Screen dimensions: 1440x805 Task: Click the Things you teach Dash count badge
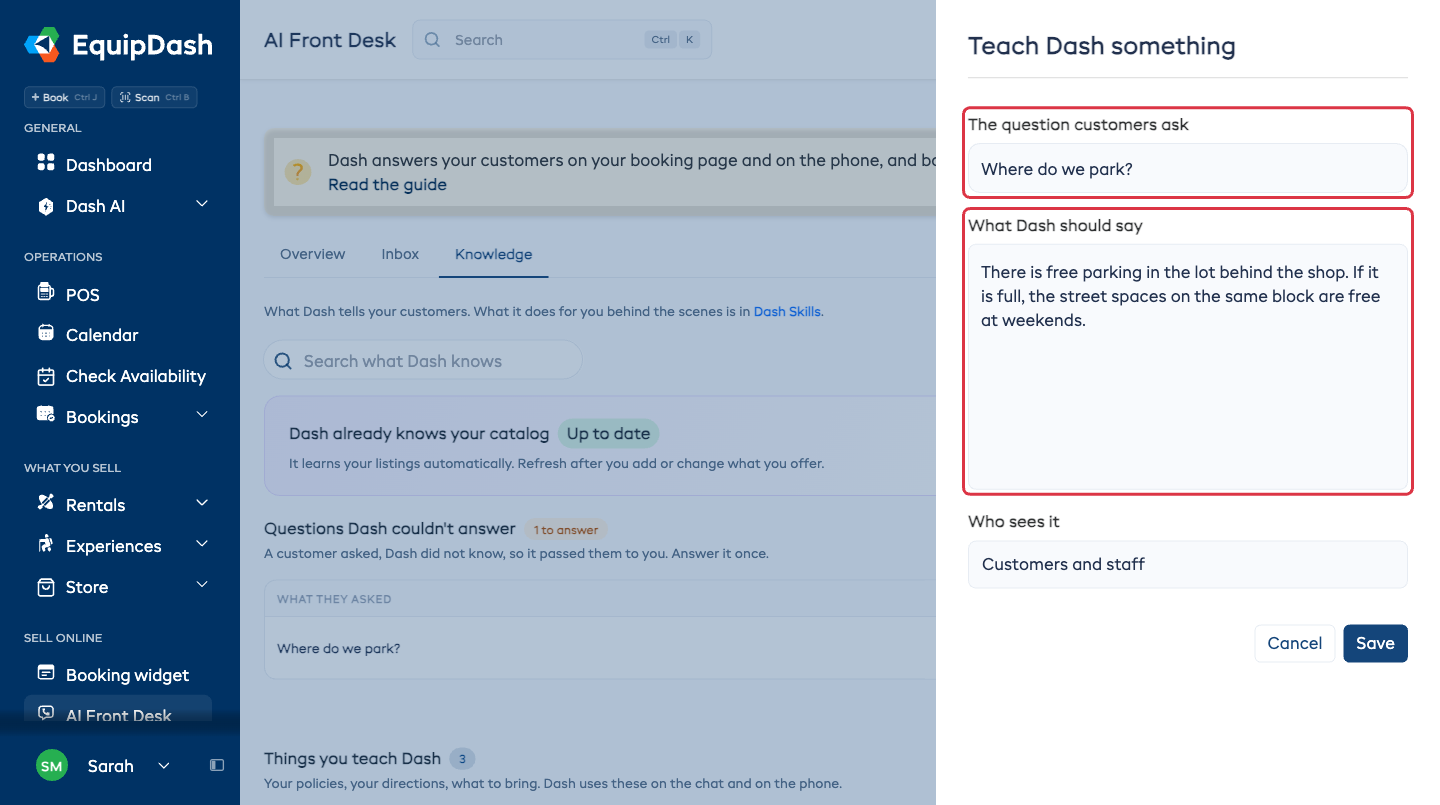[462, 758]
